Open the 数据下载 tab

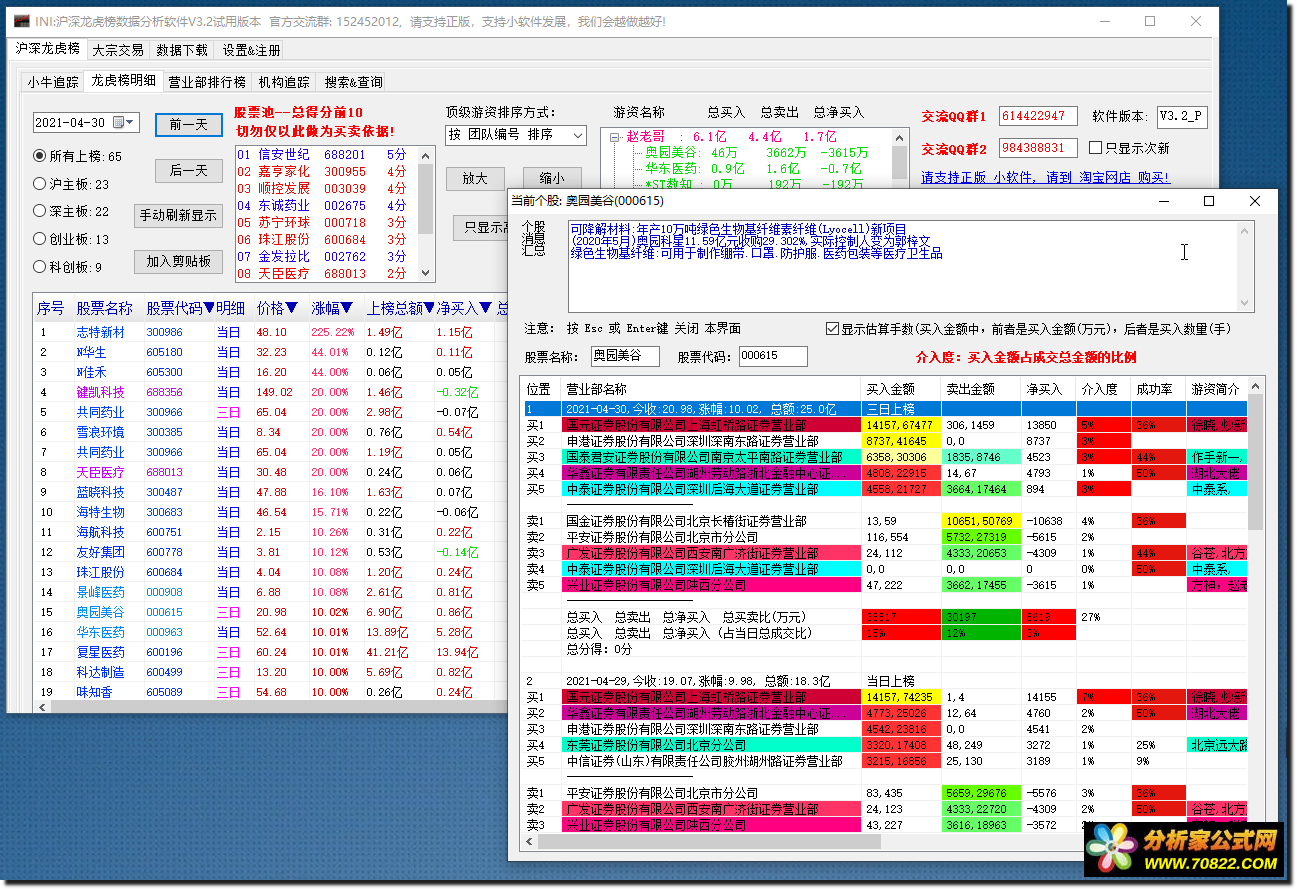182,49
